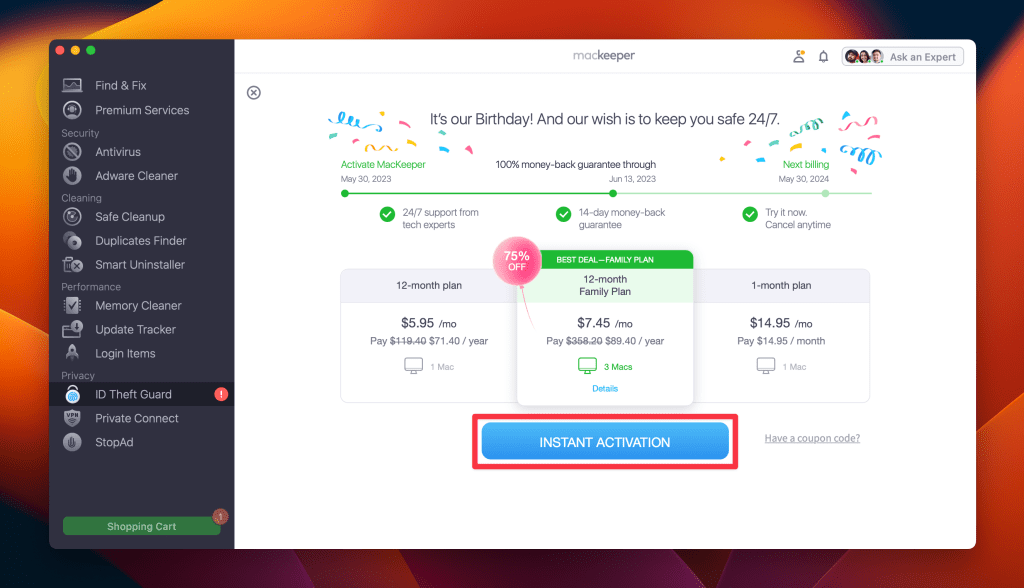Select the Adware Cleaner hand icon

[x=72, y=176]
